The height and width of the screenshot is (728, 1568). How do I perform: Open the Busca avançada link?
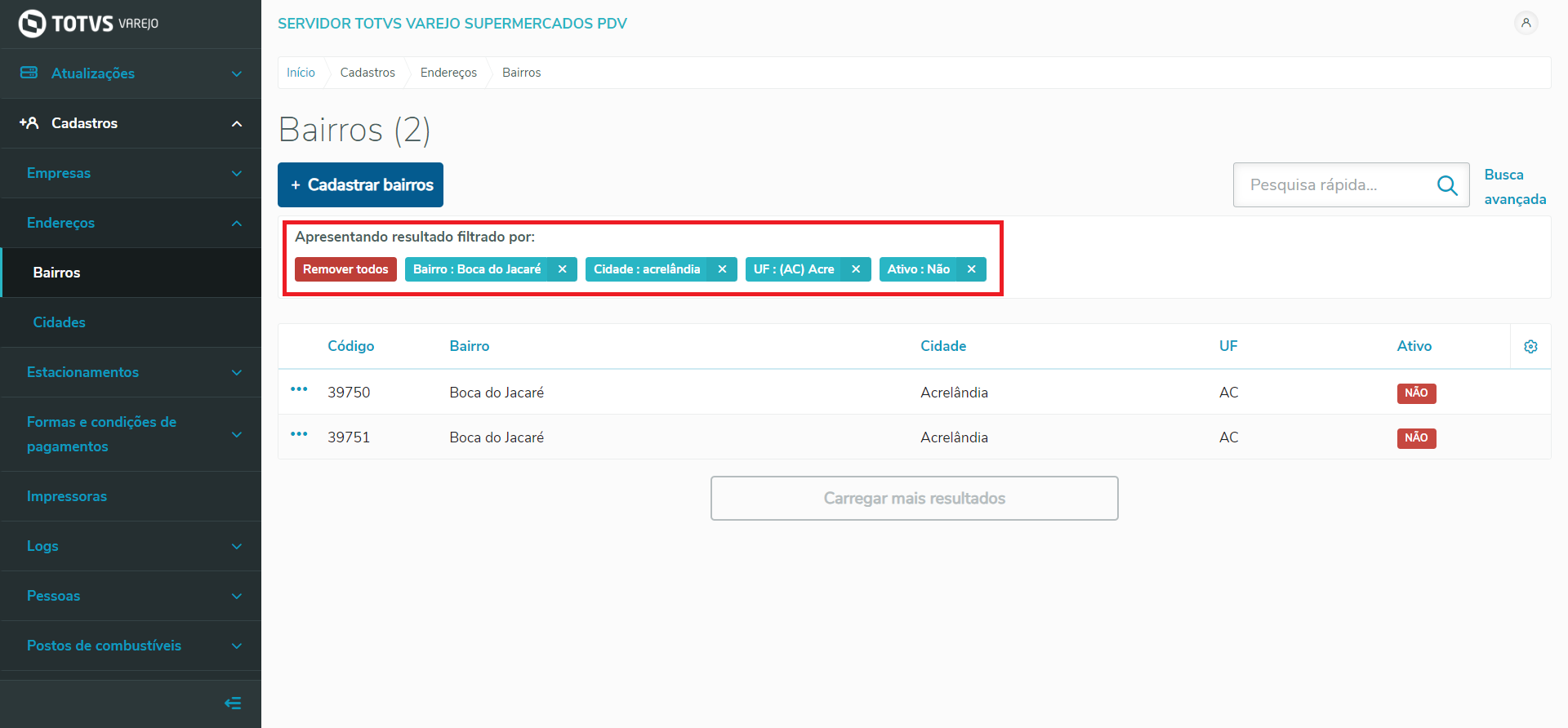(1515, 187)
